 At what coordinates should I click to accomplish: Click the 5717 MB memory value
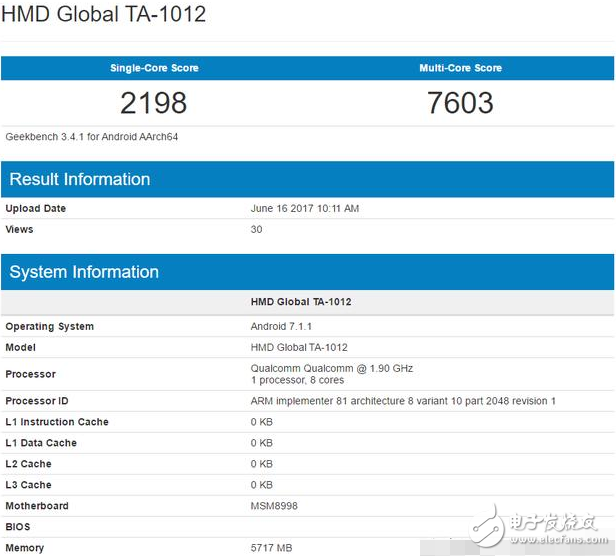[271, 548]
